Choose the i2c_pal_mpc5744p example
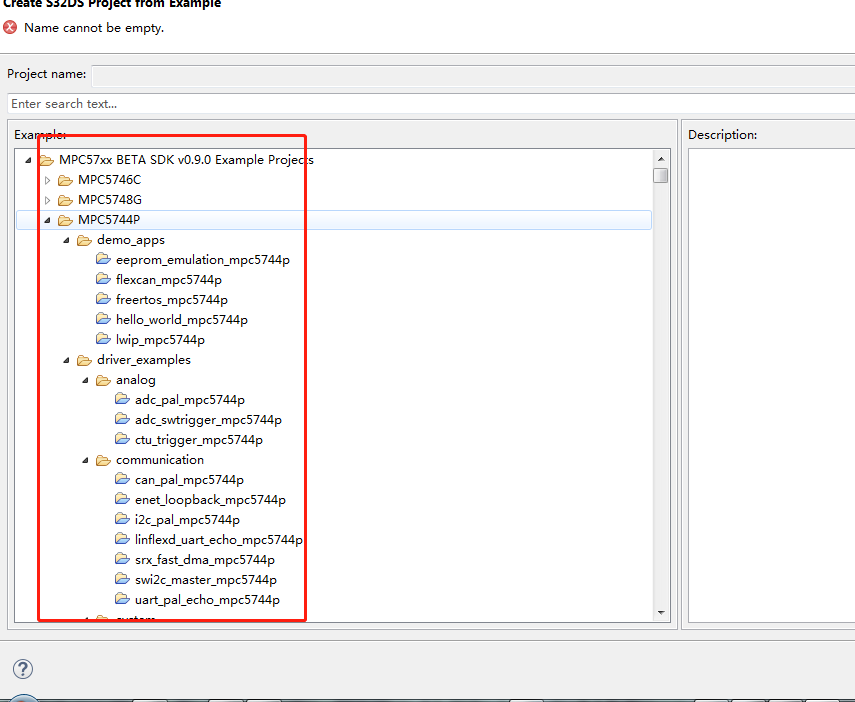Screen dimensions: 855x702 point(187,520)
